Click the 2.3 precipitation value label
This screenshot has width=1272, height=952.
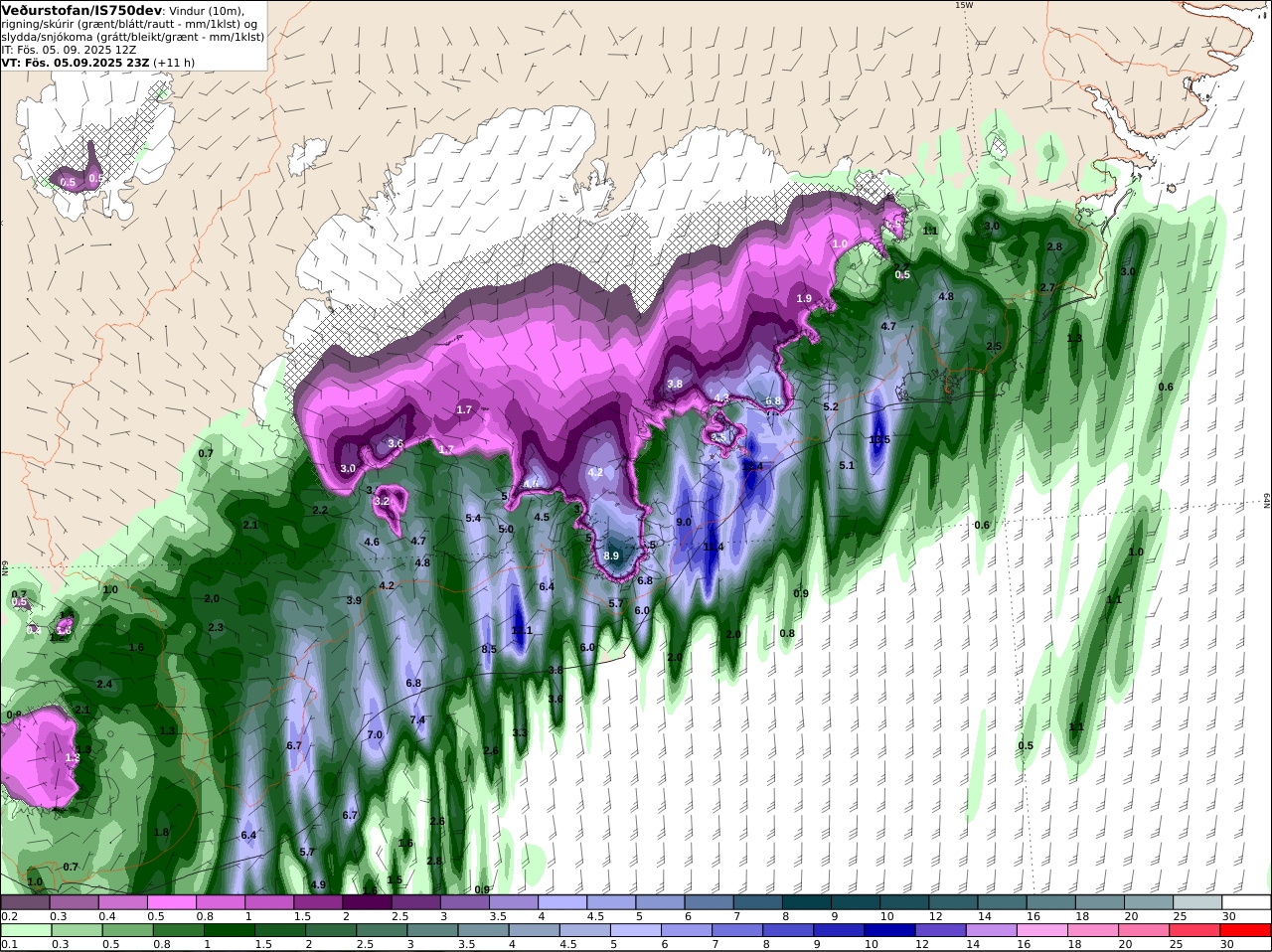tap(216, 627)
